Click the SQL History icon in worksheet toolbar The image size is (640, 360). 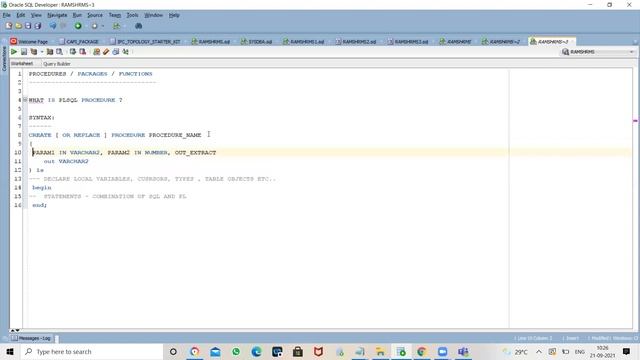(x=116, y=52)
